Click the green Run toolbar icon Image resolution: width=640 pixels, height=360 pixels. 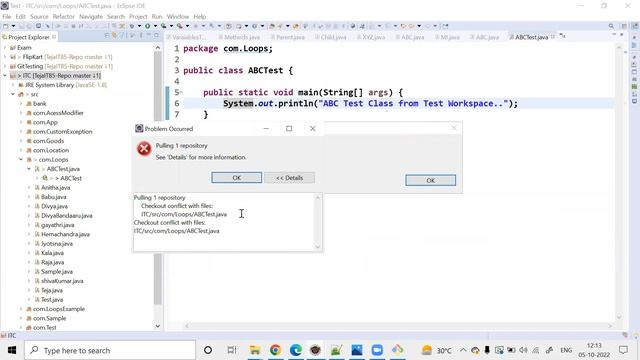(147, 26)
